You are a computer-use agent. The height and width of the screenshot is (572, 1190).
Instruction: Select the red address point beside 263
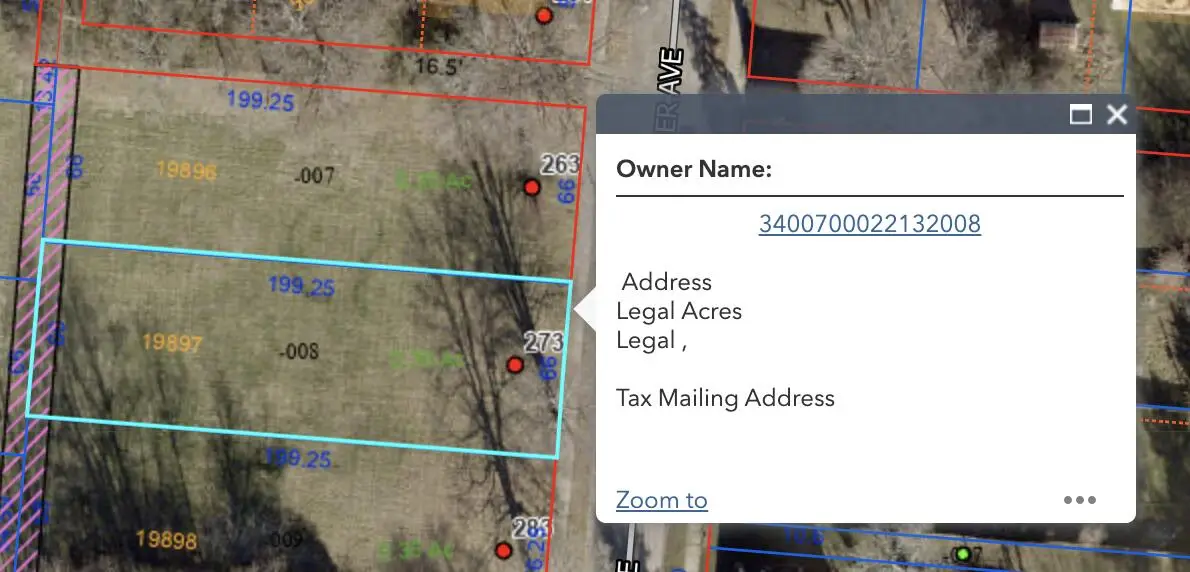pos(532,187)
